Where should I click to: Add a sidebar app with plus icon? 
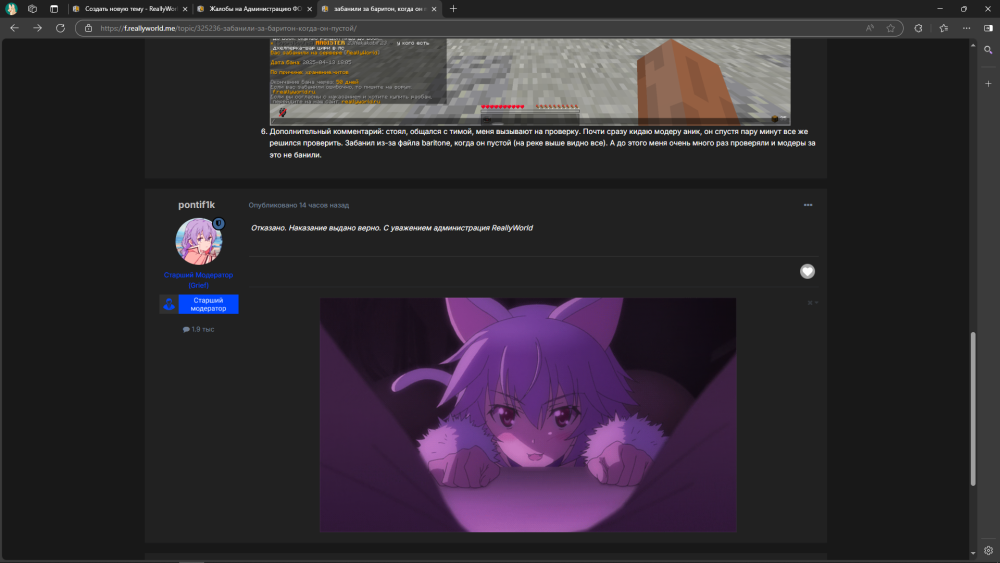pos(988,84)
